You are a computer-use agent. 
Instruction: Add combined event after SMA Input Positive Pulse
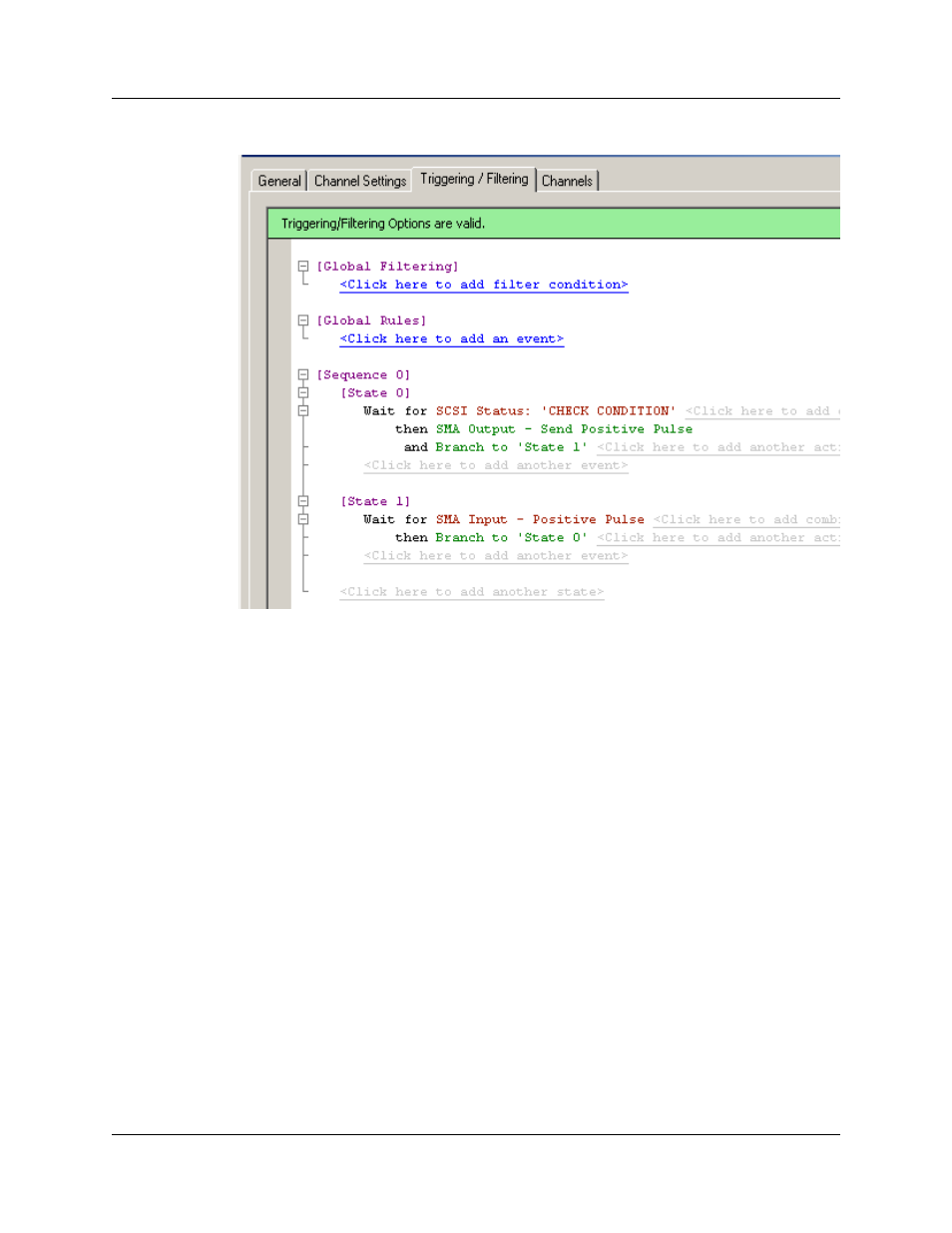[746, 520]
